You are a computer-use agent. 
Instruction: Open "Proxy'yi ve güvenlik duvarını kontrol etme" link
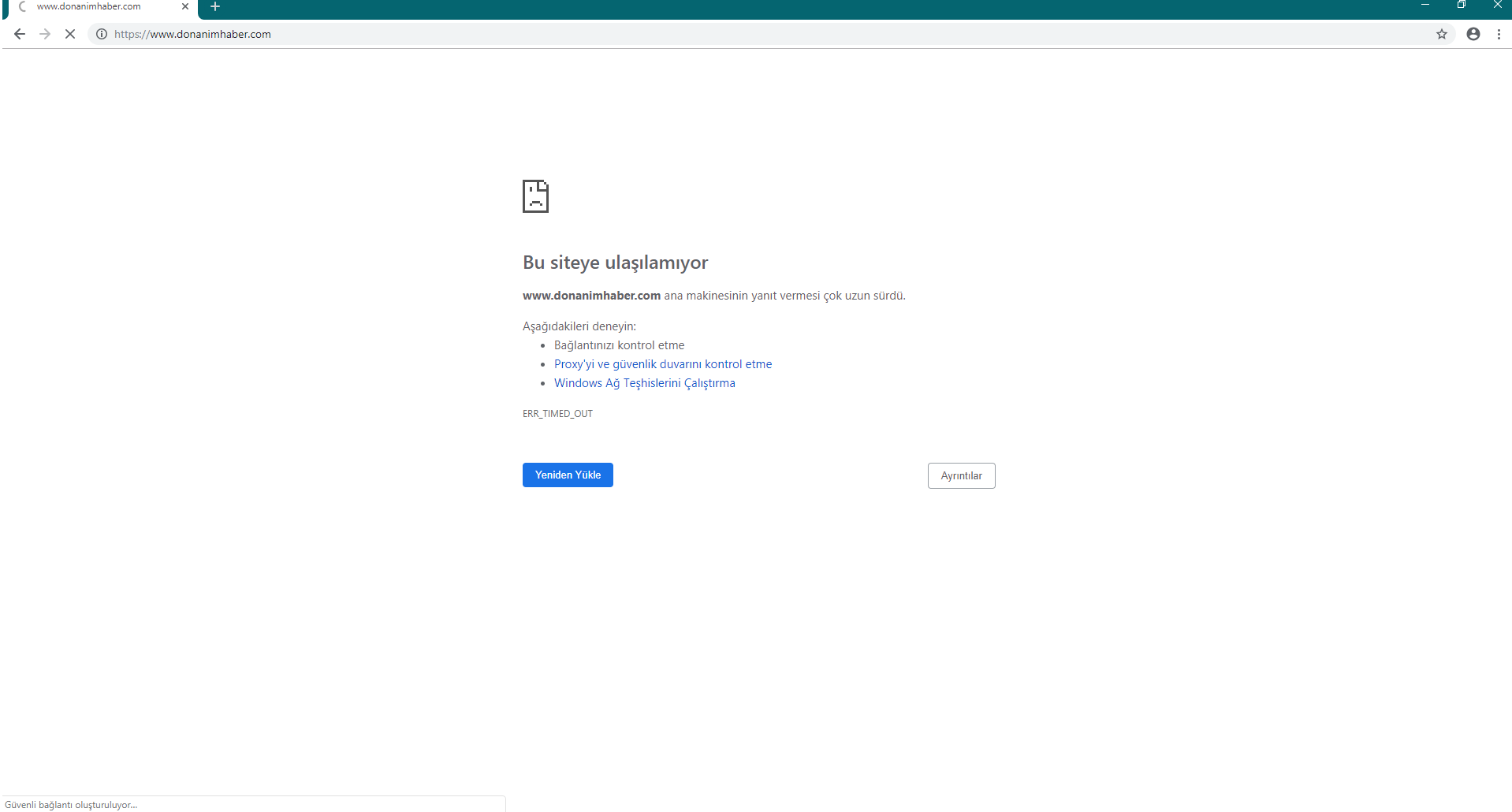pos(663,364)
